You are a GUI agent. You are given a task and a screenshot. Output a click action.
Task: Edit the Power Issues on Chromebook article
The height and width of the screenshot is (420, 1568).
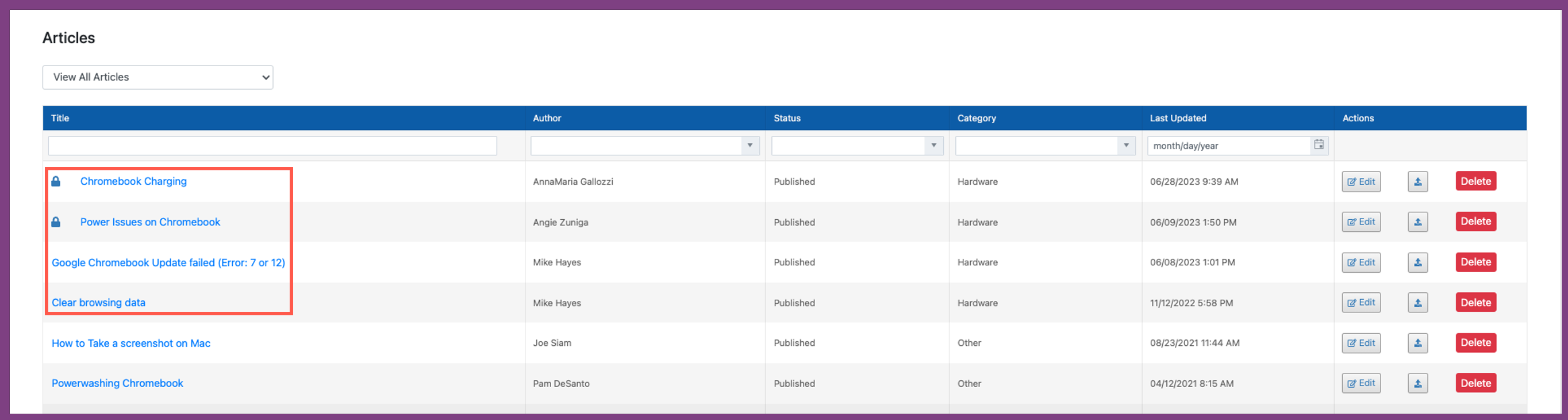pyautogui.click(x=1361, y=222)
